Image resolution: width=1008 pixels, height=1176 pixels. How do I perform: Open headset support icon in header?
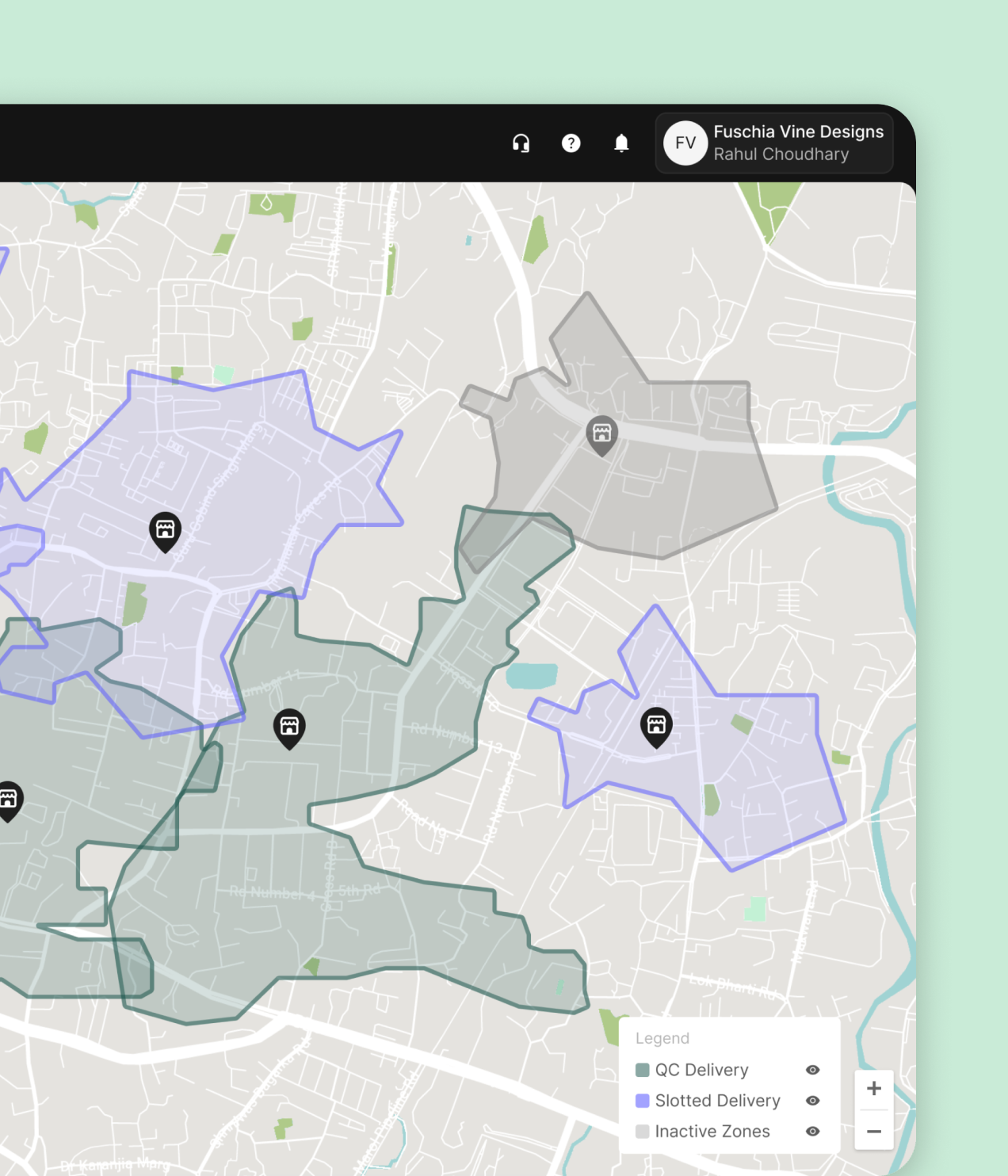click(x=521, y=143)
